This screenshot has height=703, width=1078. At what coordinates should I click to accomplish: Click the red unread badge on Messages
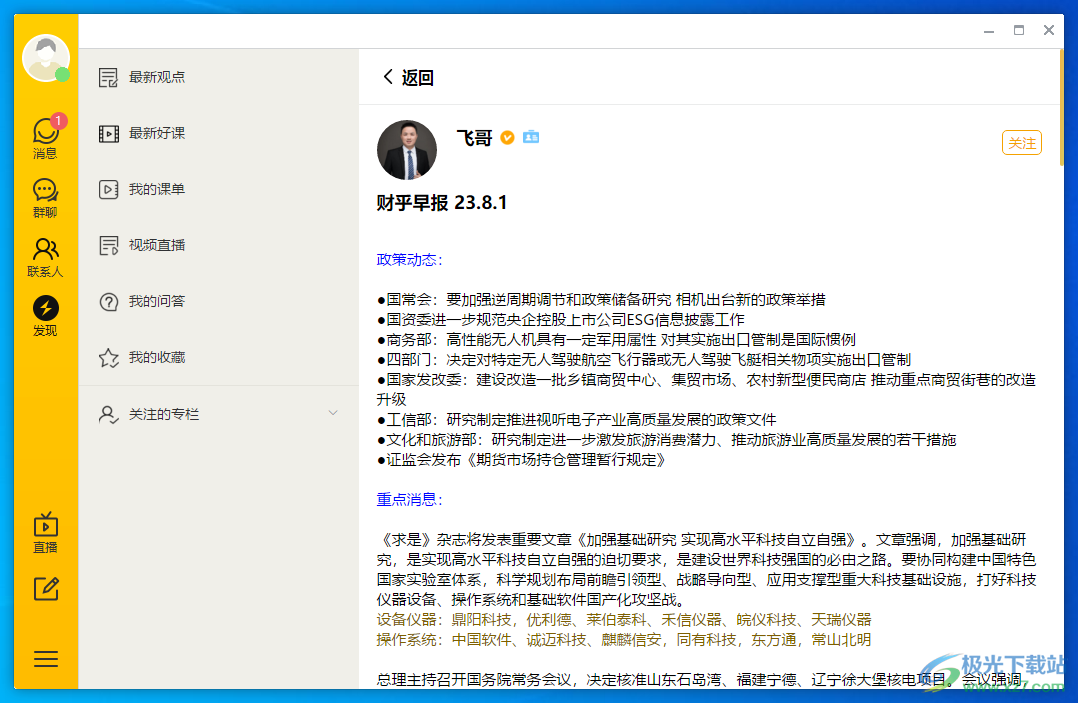[x=59, y=120]
